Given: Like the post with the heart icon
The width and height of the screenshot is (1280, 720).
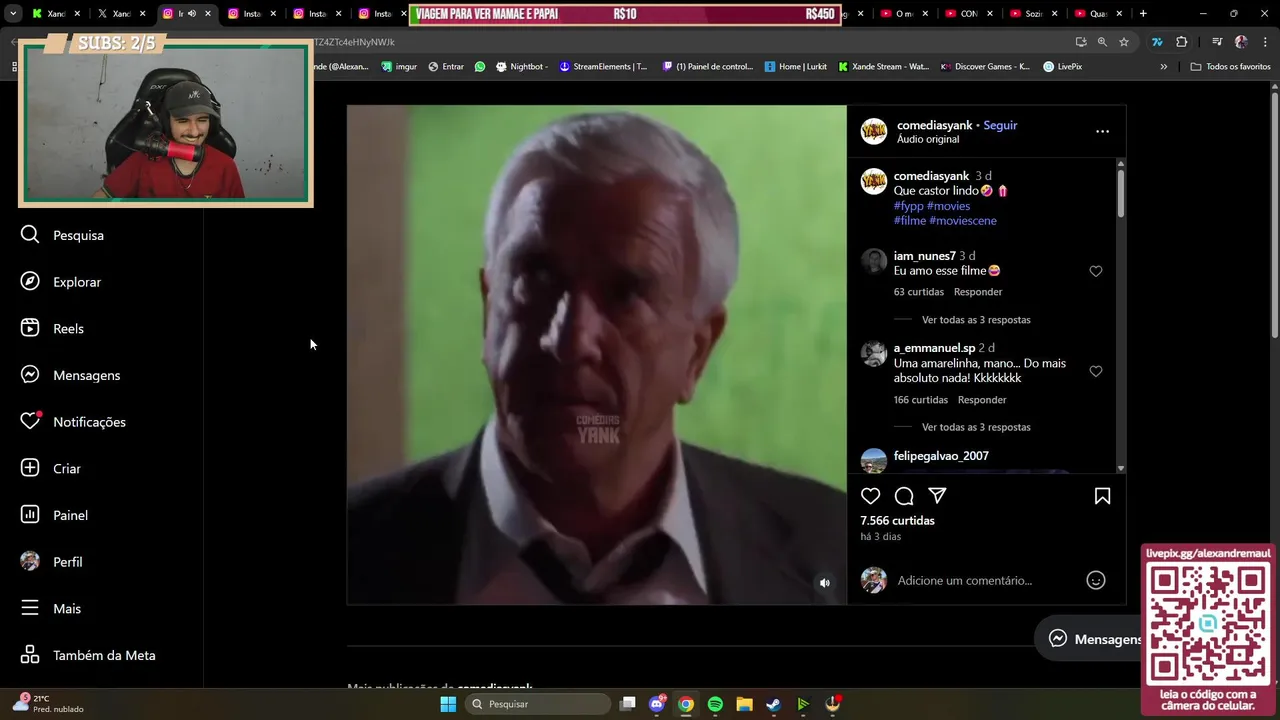Looking at the screenshot, I should tap(871, 496).
